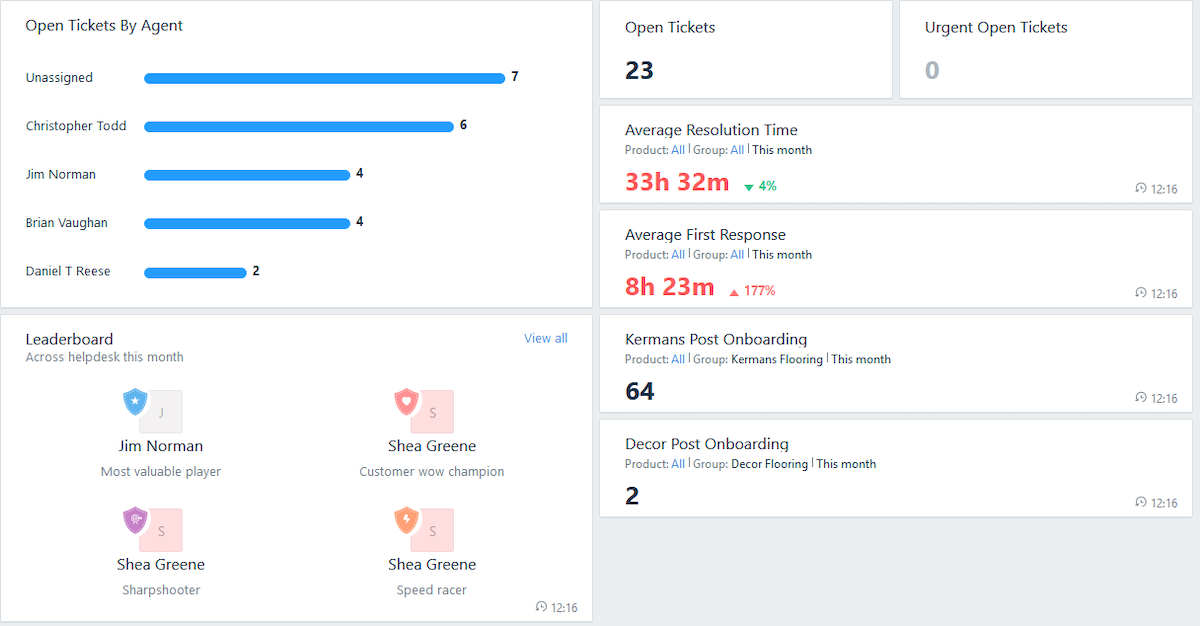Screen dimensions: 1200x626
Task: Select Daniel T Reese agent name
Action: tap(68, 271)
